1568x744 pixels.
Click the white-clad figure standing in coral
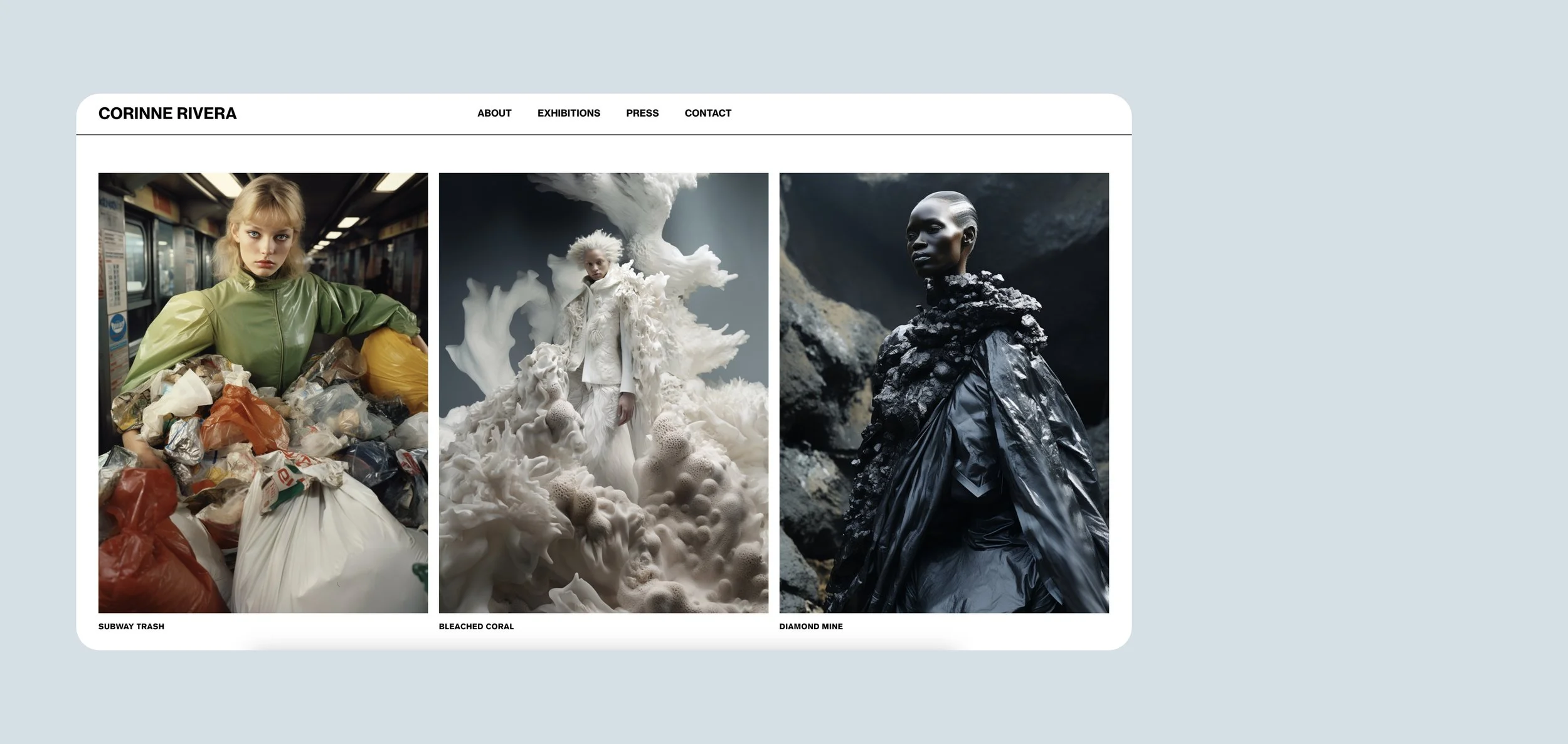(x=601, y=339)
